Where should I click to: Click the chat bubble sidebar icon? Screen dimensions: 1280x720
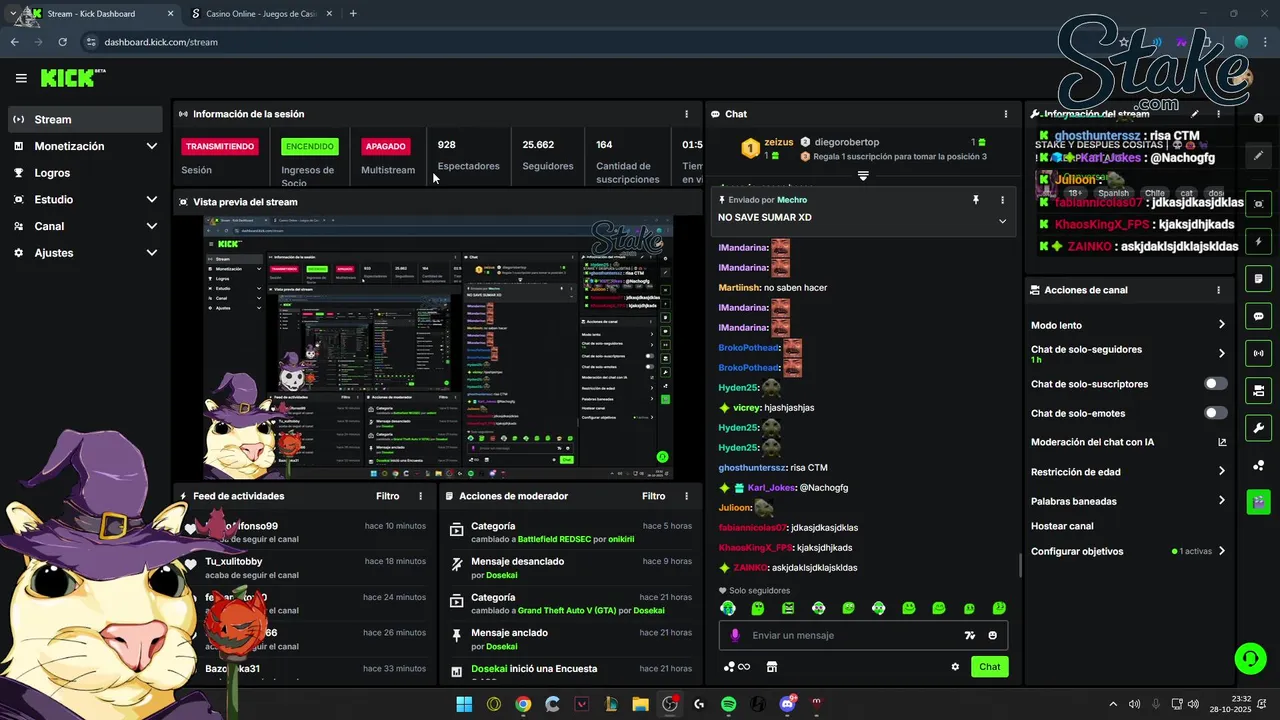click(1258, 316)
